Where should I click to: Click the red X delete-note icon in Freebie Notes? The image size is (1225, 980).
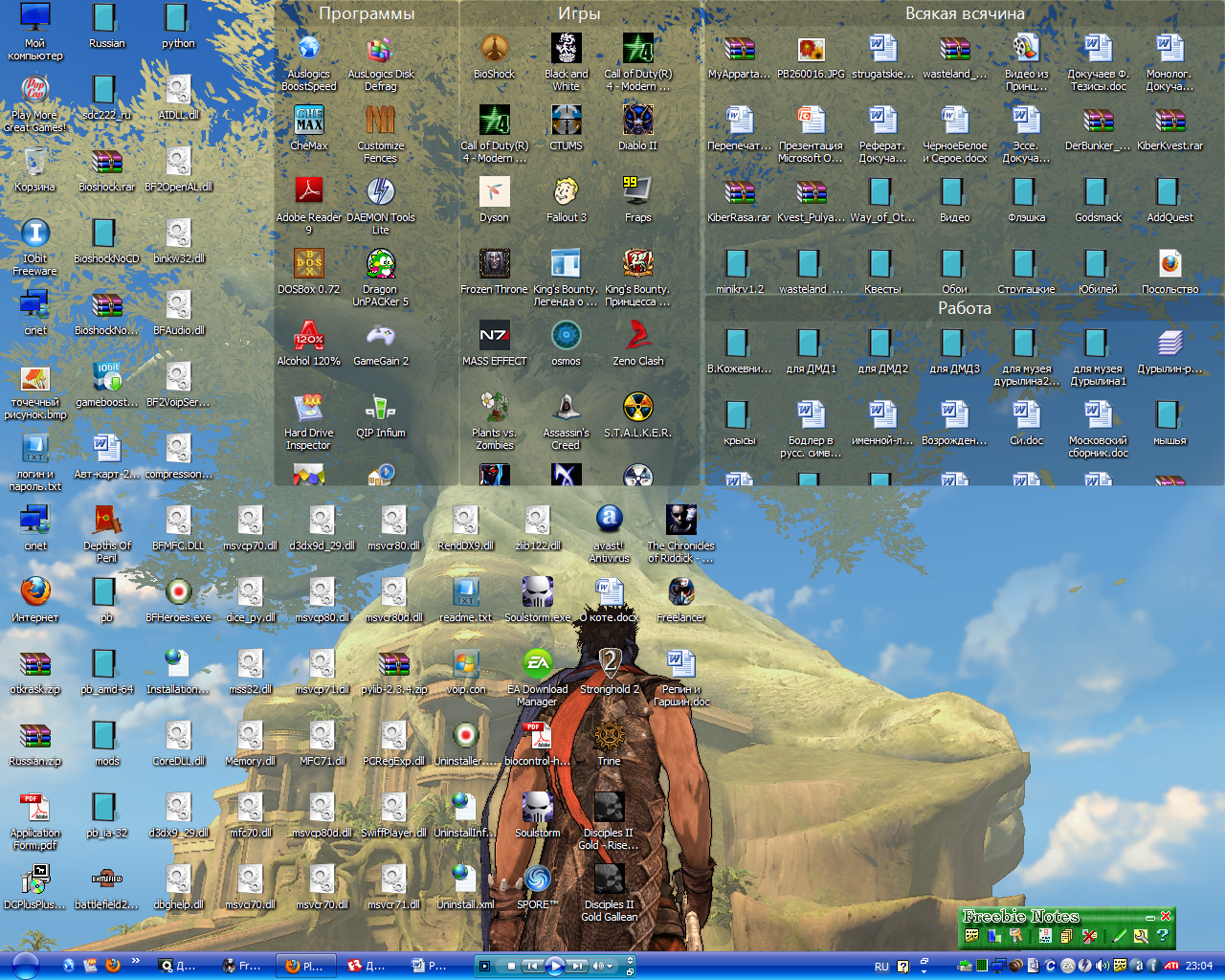tap(1089, 936)
